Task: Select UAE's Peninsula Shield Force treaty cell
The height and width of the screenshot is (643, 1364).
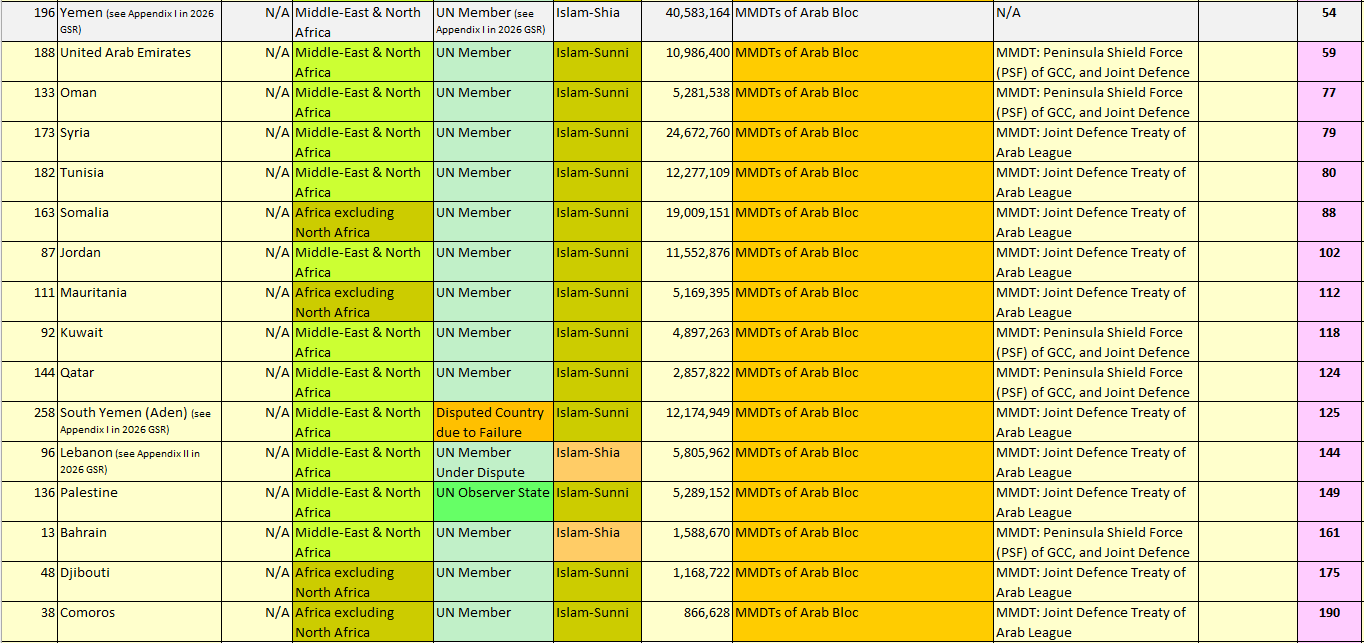Action: coord(1096,62)
